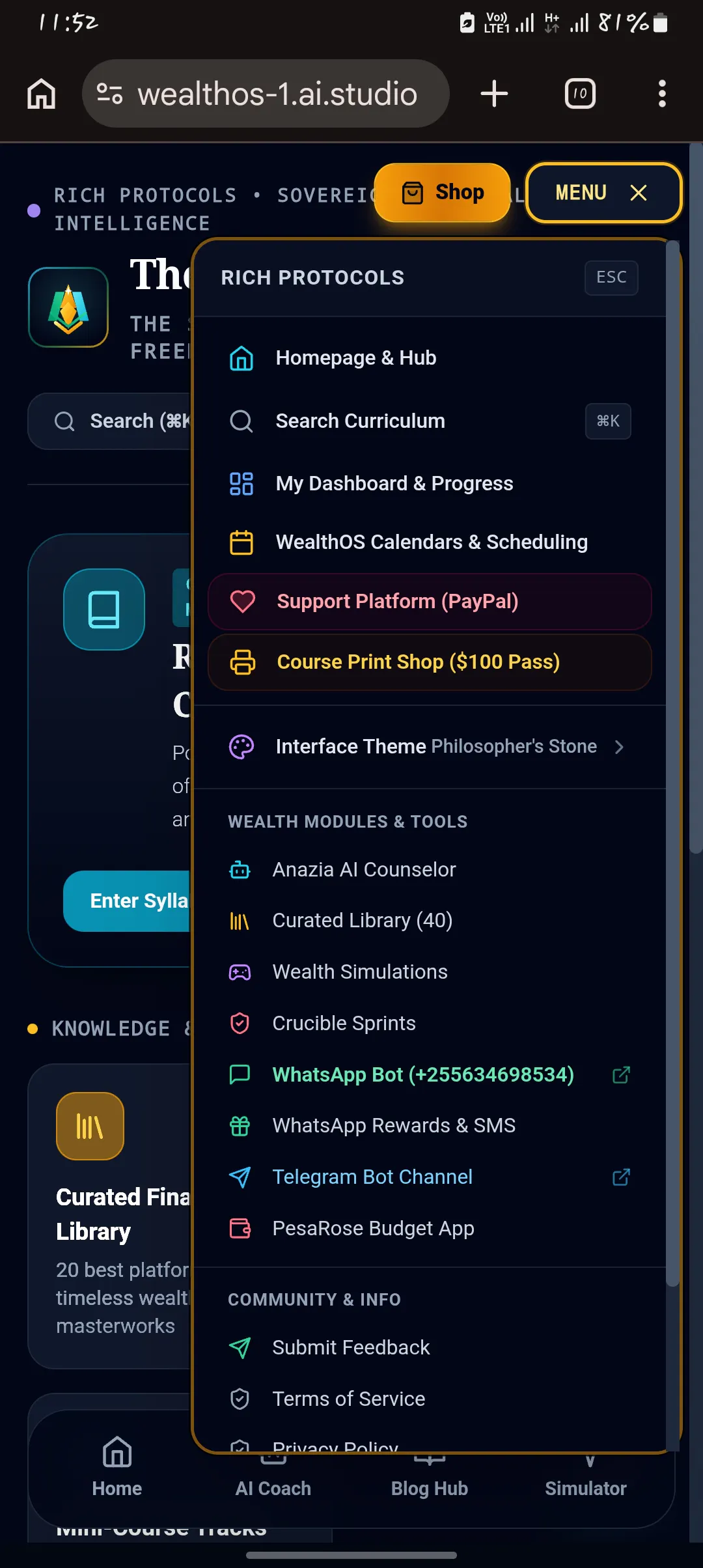Click the gift icon for WhatsApp Rewards

point(240,1126)
